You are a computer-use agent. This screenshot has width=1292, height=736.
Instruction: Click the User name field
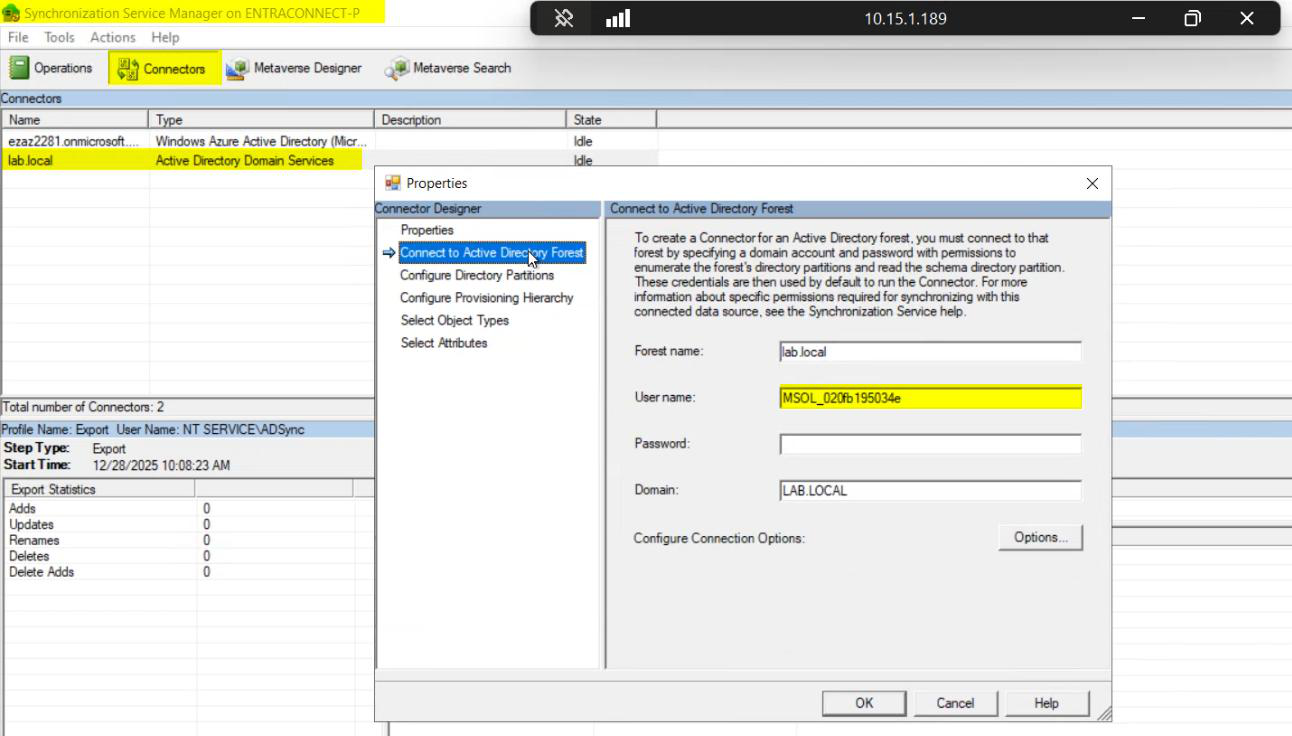930,398
